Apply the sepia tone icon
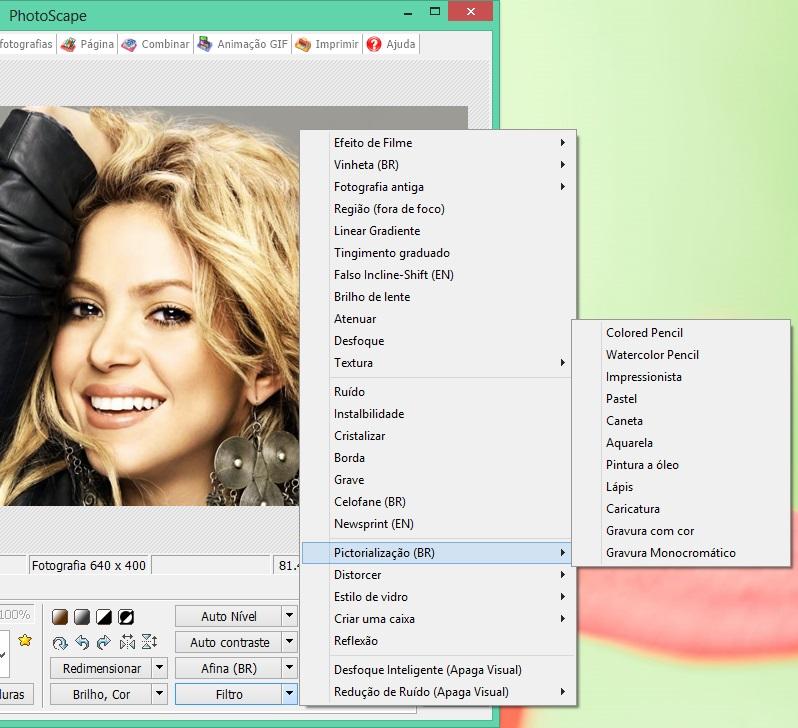The width and height of the screenshot is (798, 728). 60,615
